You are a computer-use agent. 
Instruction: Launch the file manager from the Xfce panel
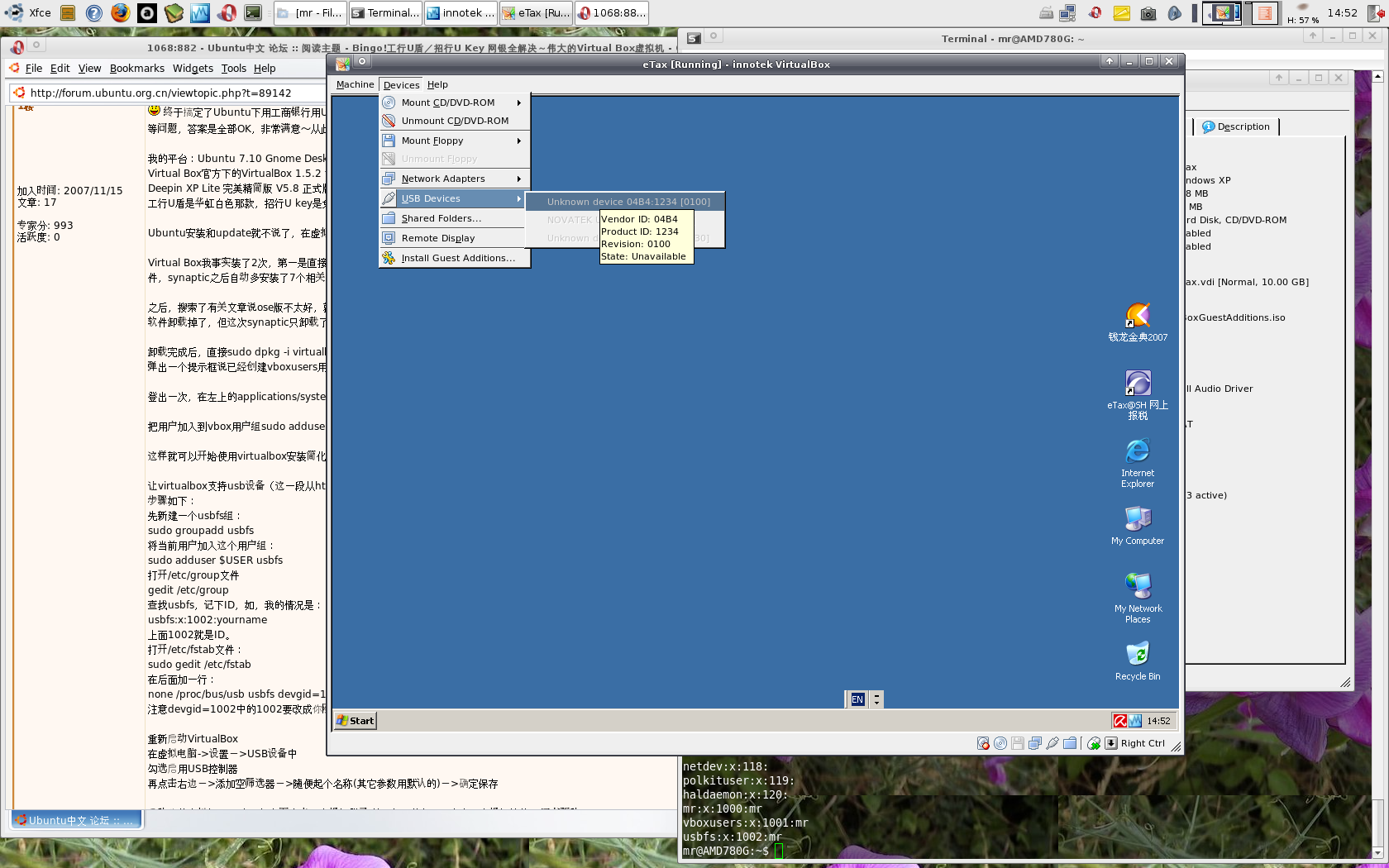tap(68, 12)
